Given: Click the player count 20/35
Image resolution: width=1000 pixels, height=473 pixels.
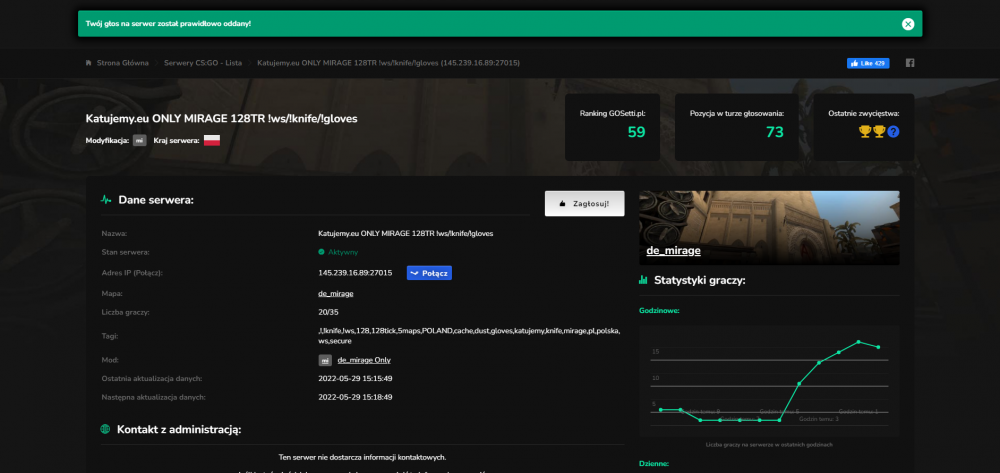Looking at the screenshot, I should point(328,312).
